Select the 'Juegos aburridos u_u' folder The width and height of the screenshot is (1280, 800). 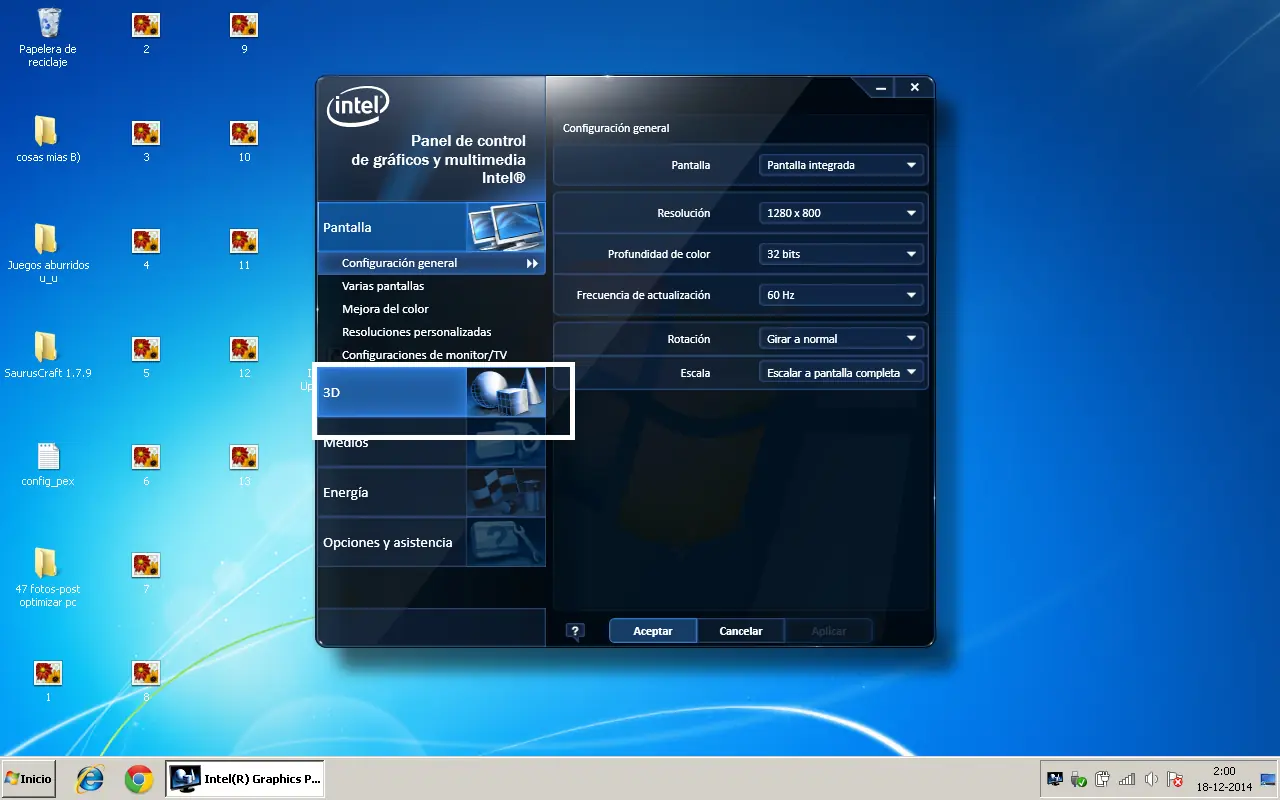pyautogui.click(x=48, y=254)
